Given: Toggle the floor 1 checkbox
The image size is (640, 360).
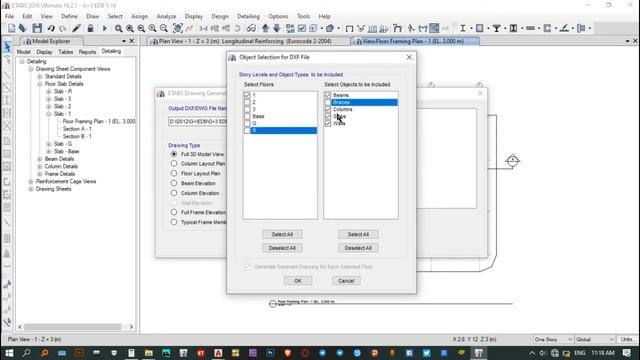Looking at the screenshot, I should (247, 95).
